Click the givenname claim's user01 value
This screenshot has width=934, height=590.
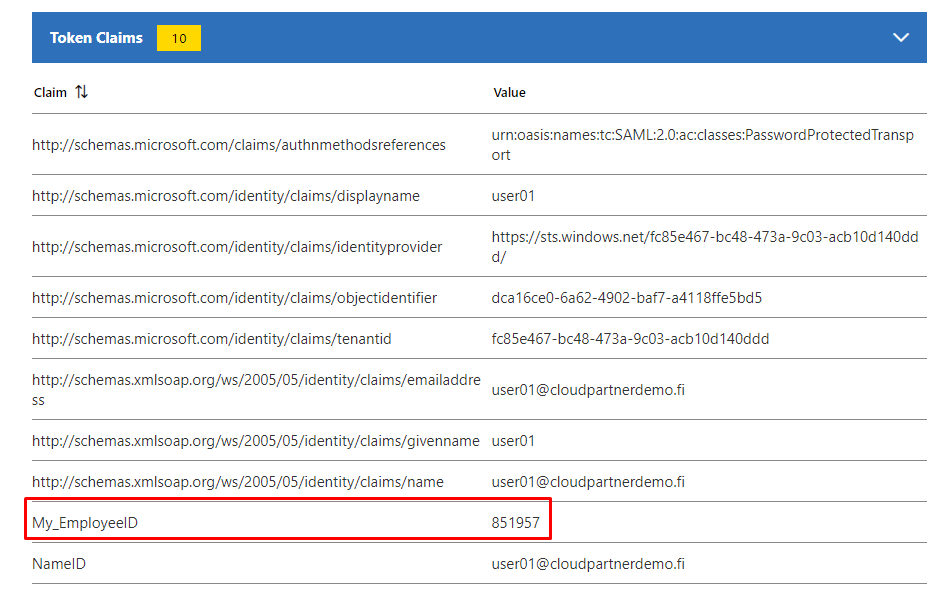click(513, 441)
